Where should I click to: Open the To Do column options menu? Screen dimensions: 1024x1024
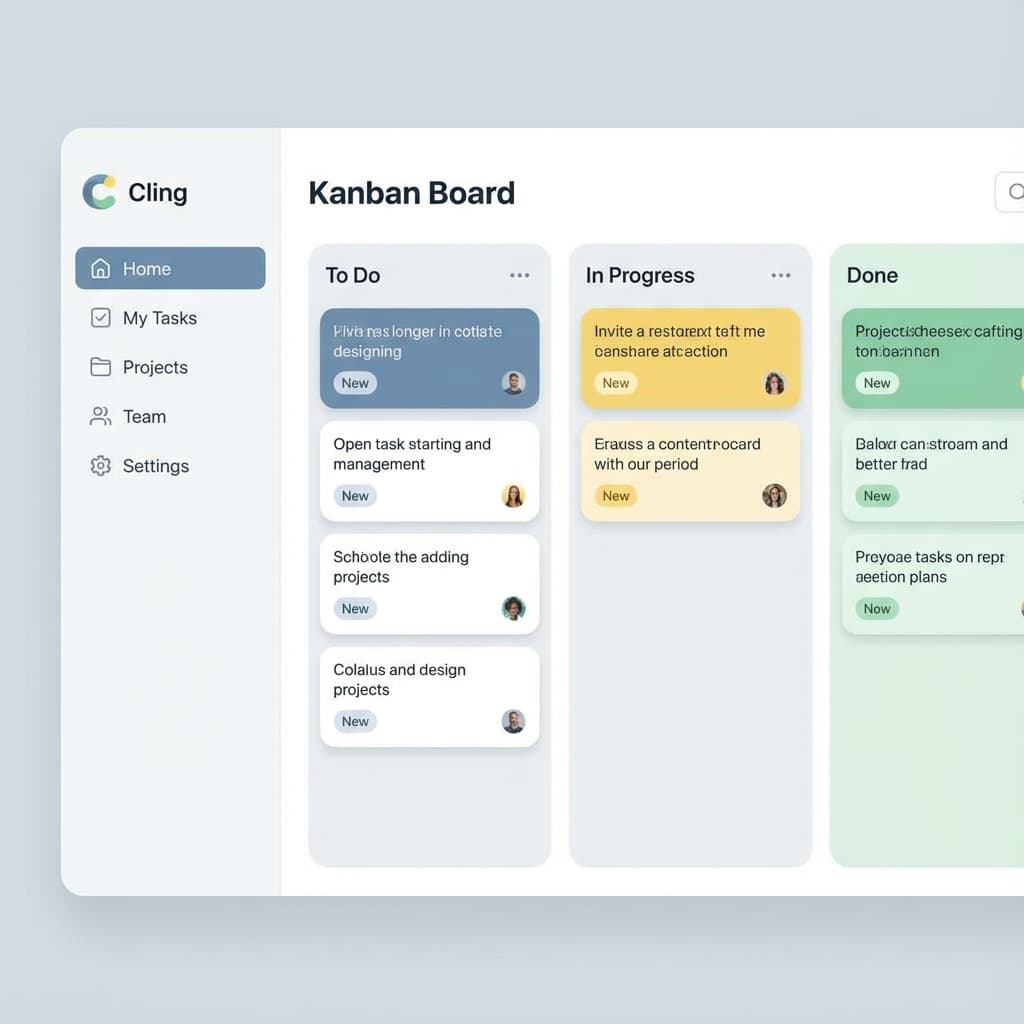(519, 274)
